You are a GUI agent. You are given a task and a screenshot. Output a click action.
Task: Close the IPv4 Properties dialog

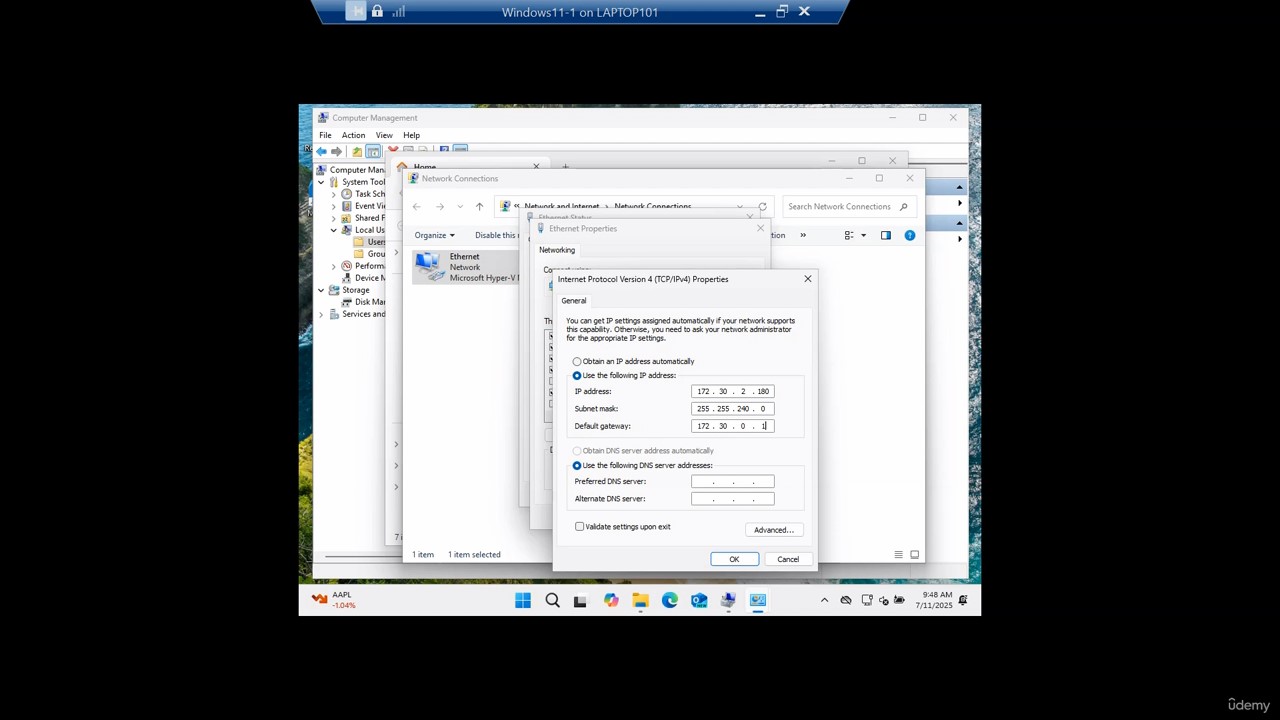808,279
